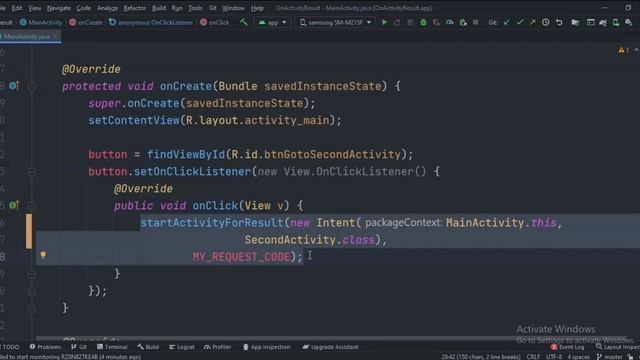The width and height of the screenshot is (640, 360).
Task: Open the Git tool window at bottom
Action: 79,347
